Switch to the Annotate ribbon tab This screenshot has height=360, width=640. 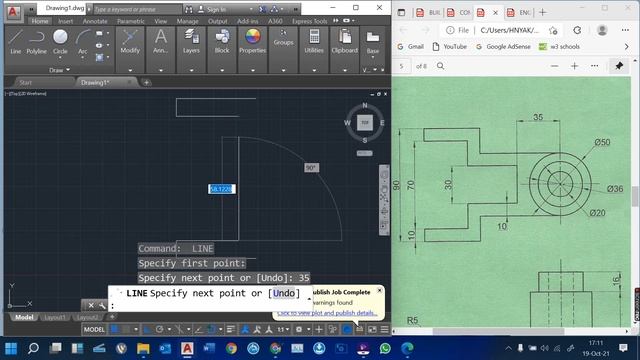[95, 21]
